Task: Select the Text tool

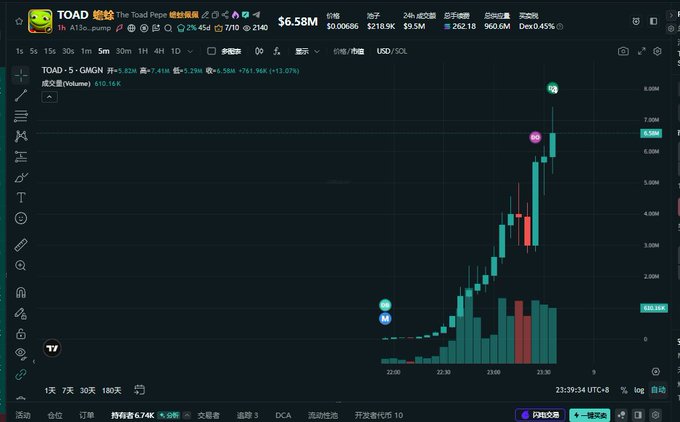Action: 21,197
